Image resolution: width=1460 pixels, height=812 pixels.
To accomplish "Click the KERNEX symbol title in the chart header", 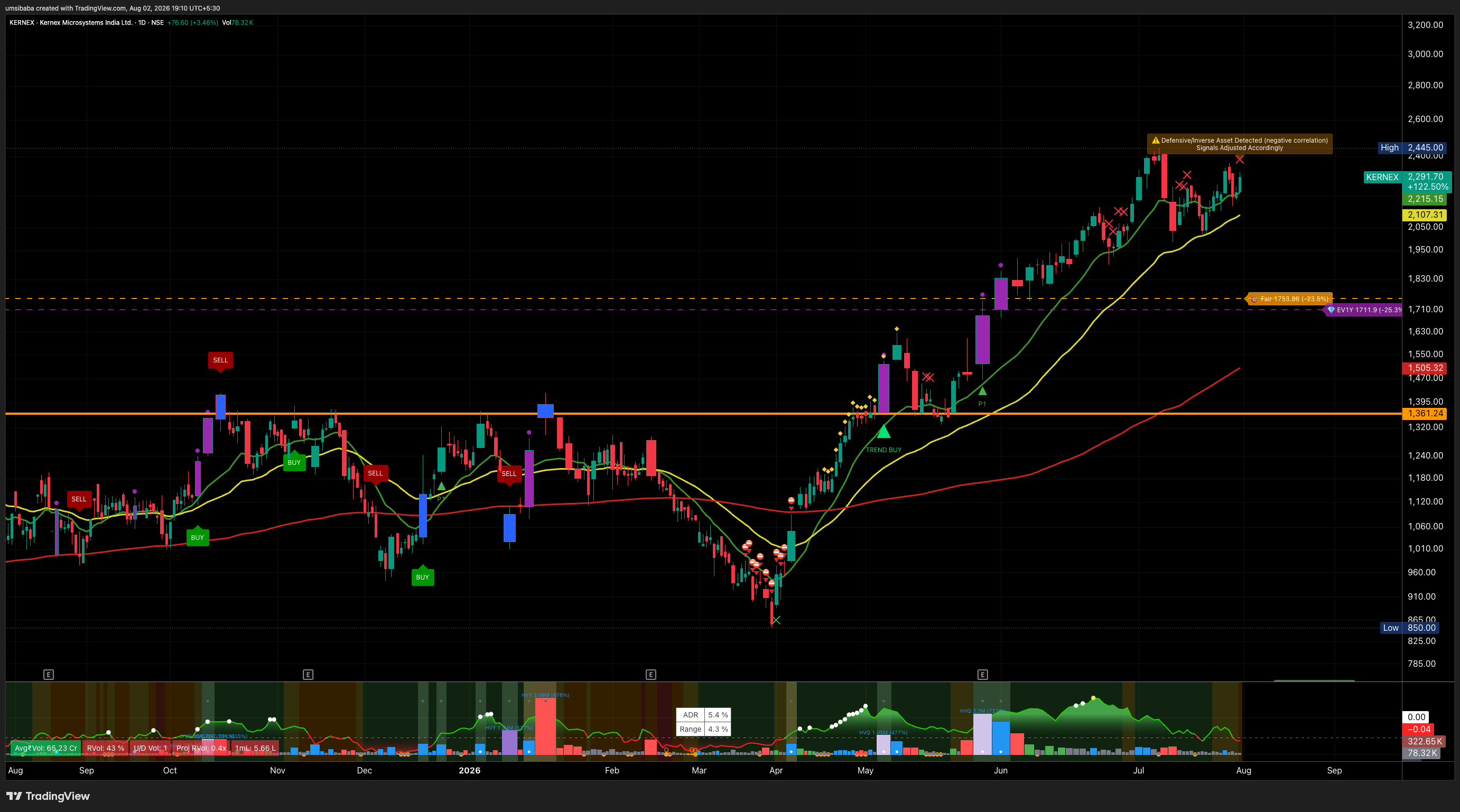I will (x=87, y=23).
